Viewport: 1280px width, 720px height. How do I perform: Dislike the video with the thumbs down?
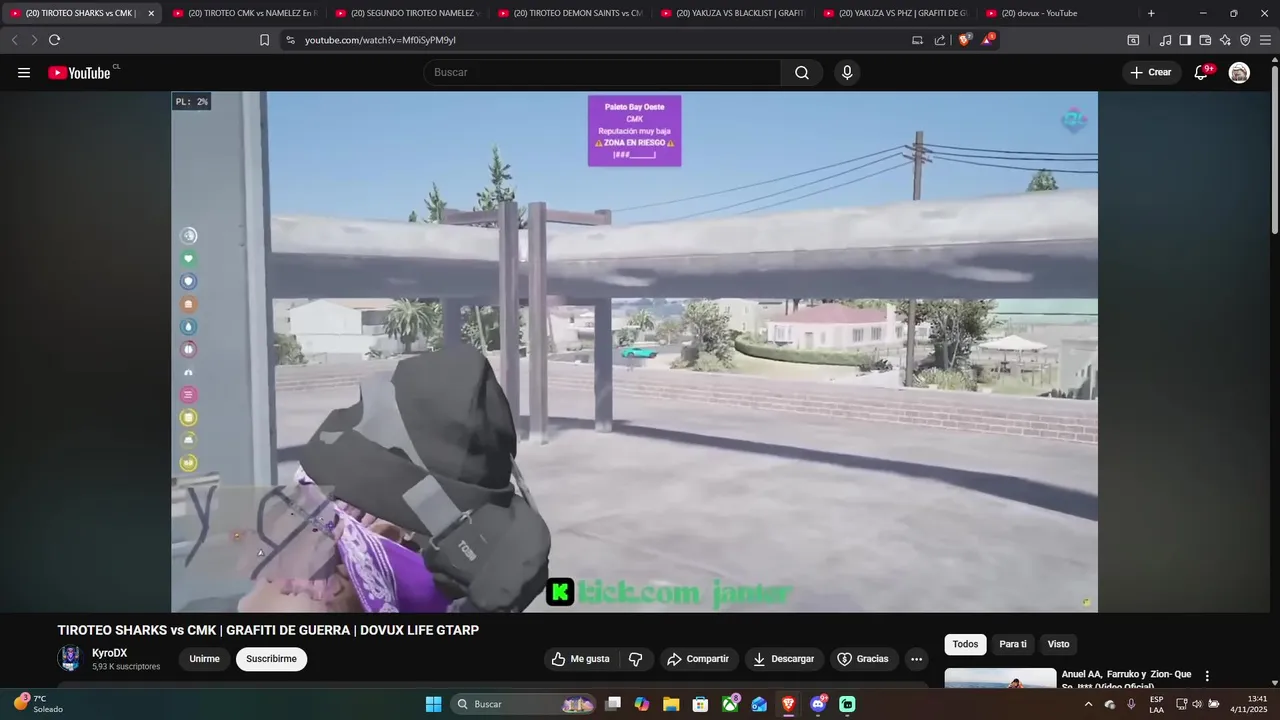coord(636,659)
